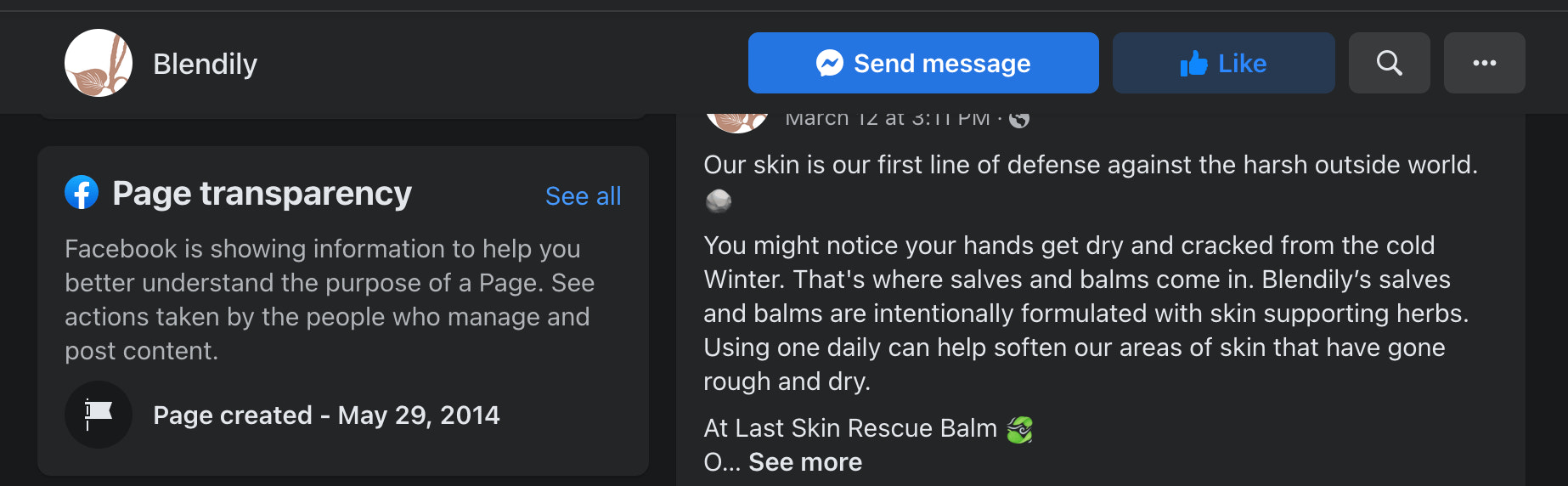1568x486 pixels.
Task: Expand the post with See more
Action: pos(804,462)
